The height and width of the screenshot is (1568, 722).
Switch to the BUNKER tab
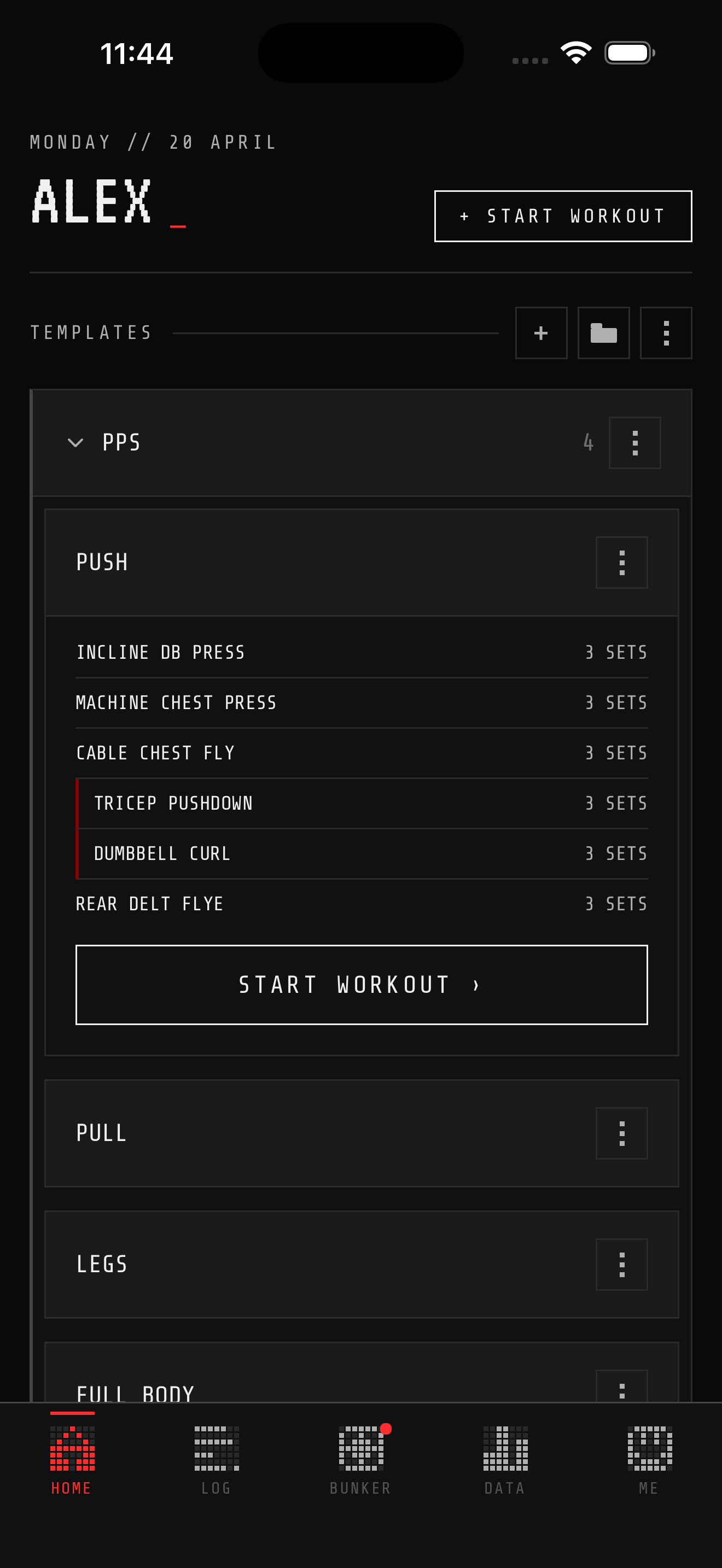(x=360, y=1460)
